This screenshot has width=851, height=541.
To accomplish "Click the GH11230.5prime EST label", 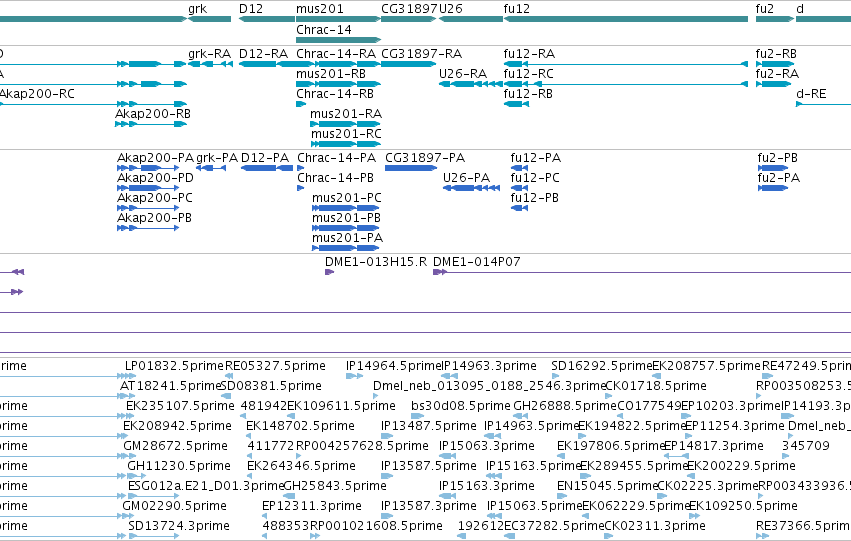I will [179, 467].
